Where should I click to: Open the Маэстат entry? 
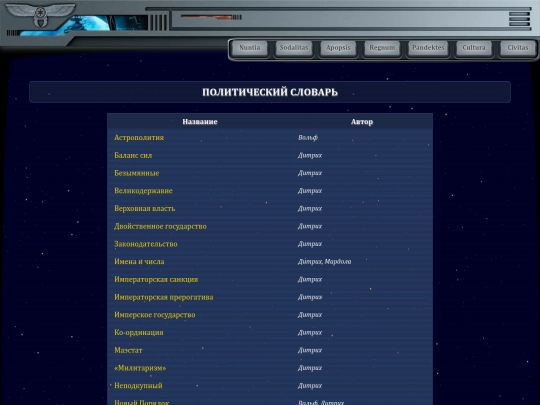coord(128,350)
